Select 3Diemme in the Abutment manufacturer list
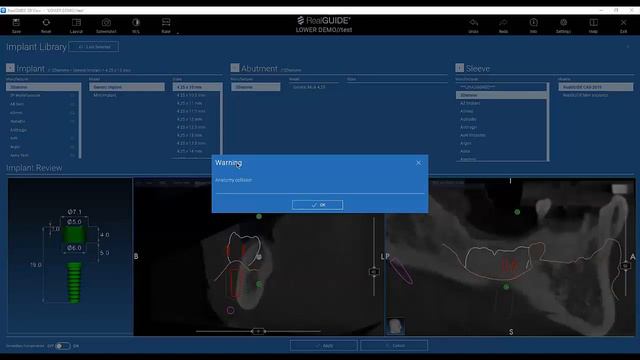 point(256,87)
